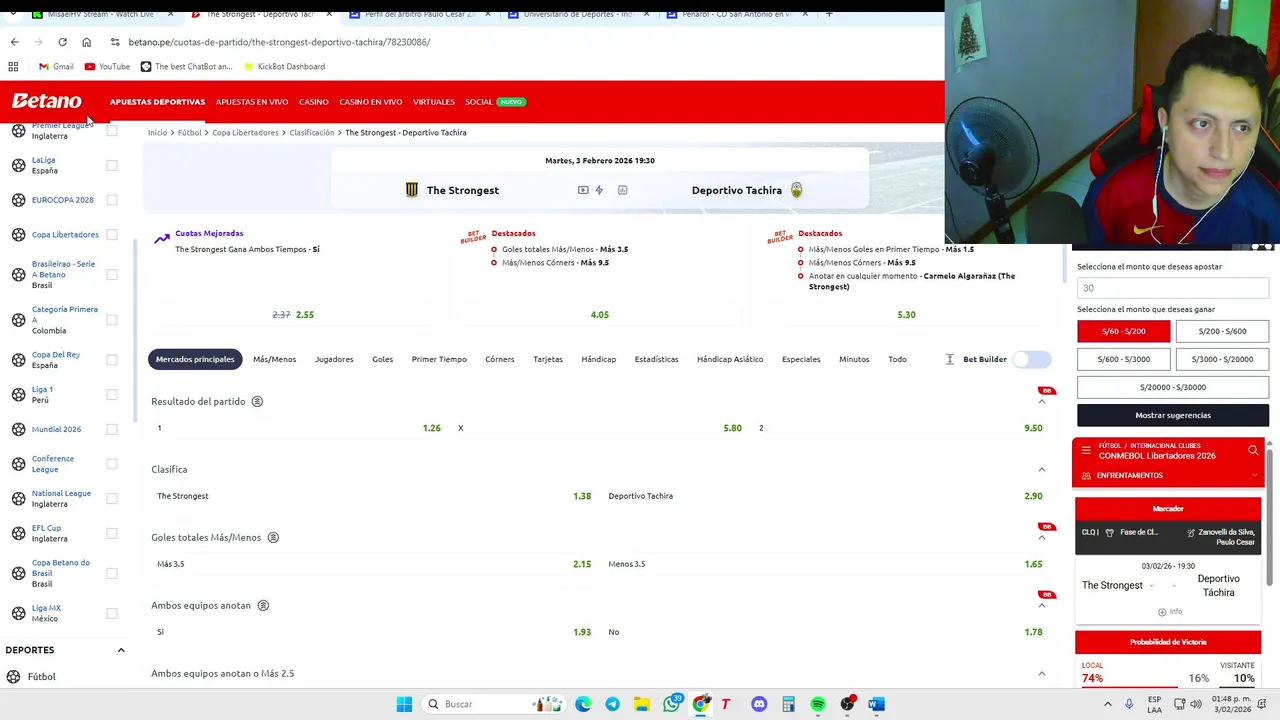The height and width of the screenshot is (720, 1280).
Task: Click the info icon beside Goles totales Más/Menos
Action: pos(273,537)
